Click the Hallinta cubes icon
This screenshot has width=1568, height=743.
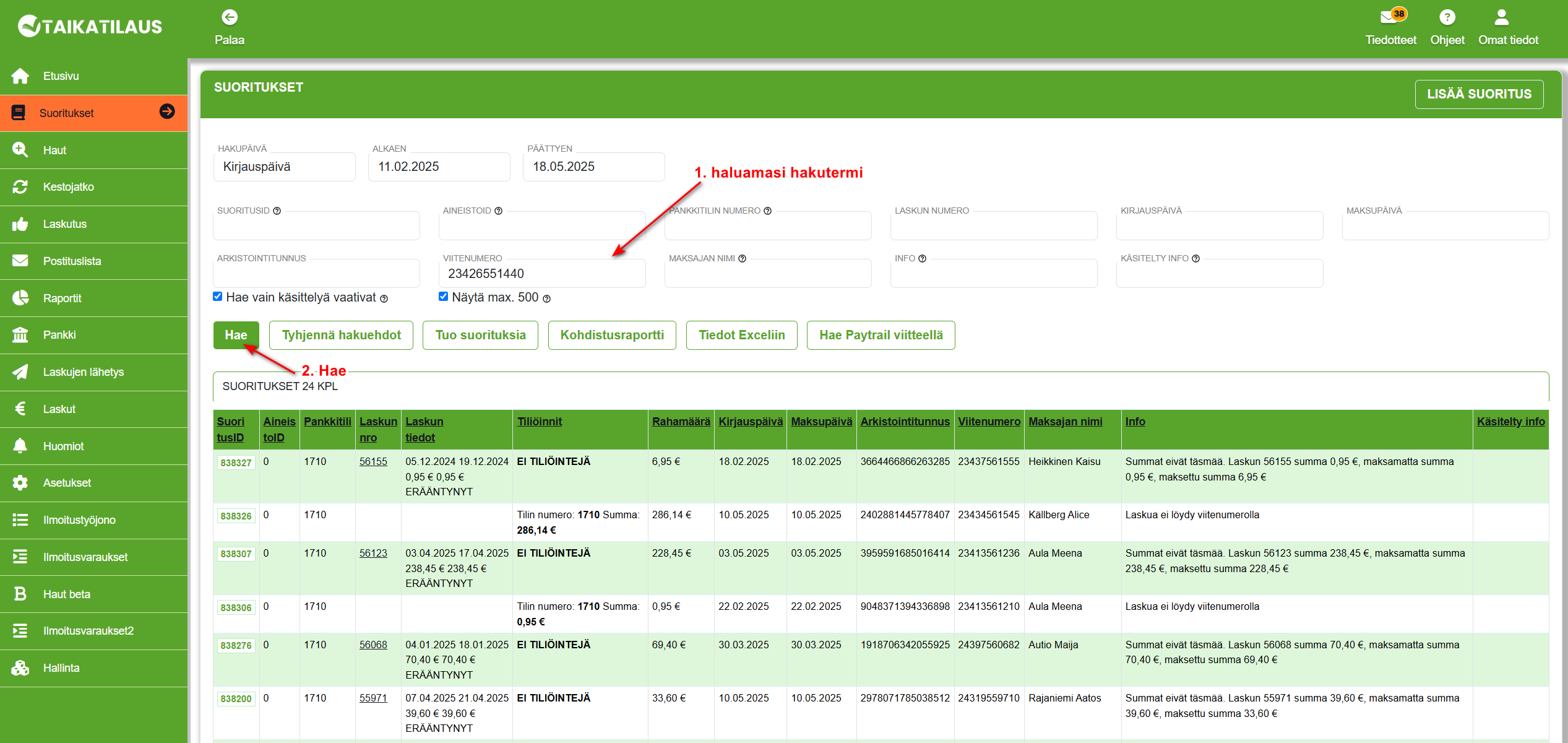pyautogui.click(x=20, y=668)
